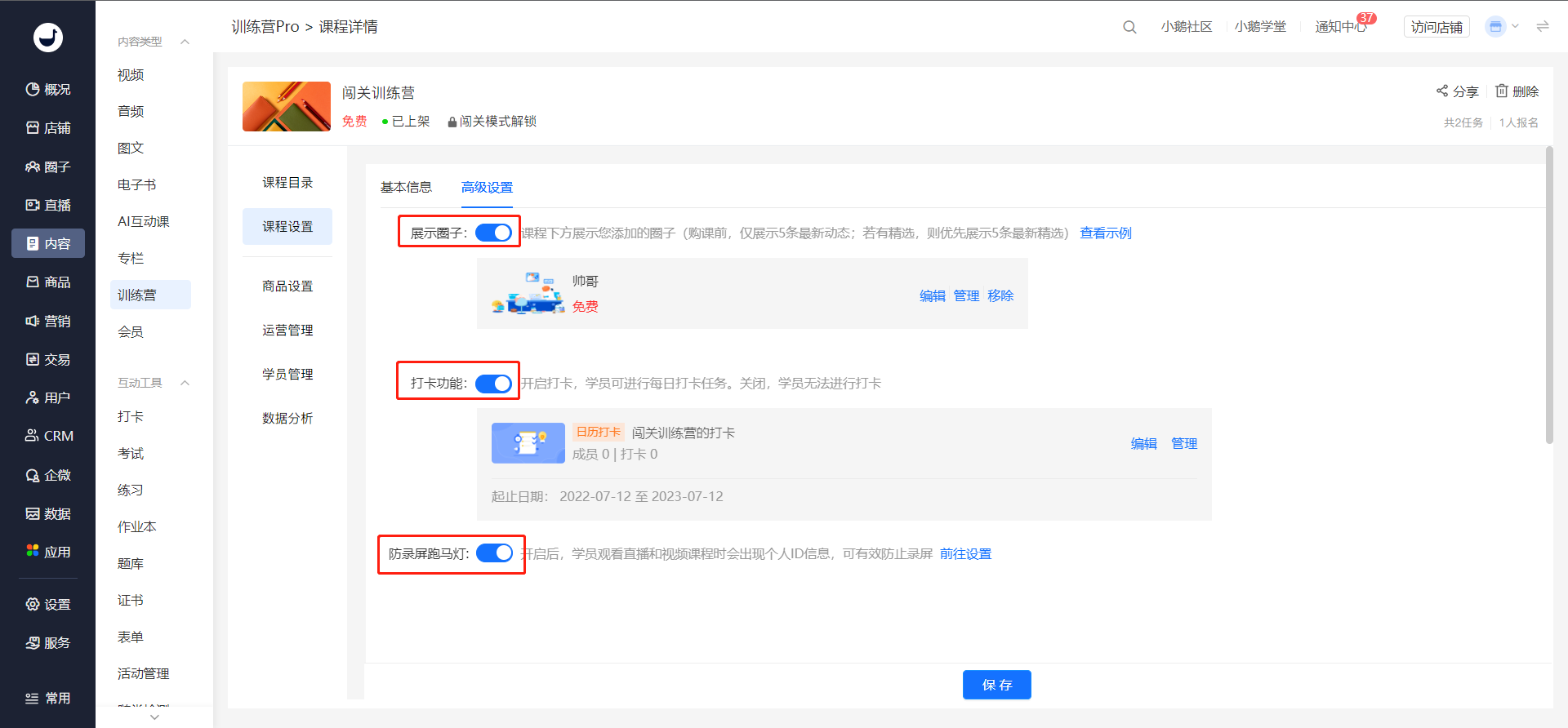Open the 概况 overview sidebar item

(48, 90)
